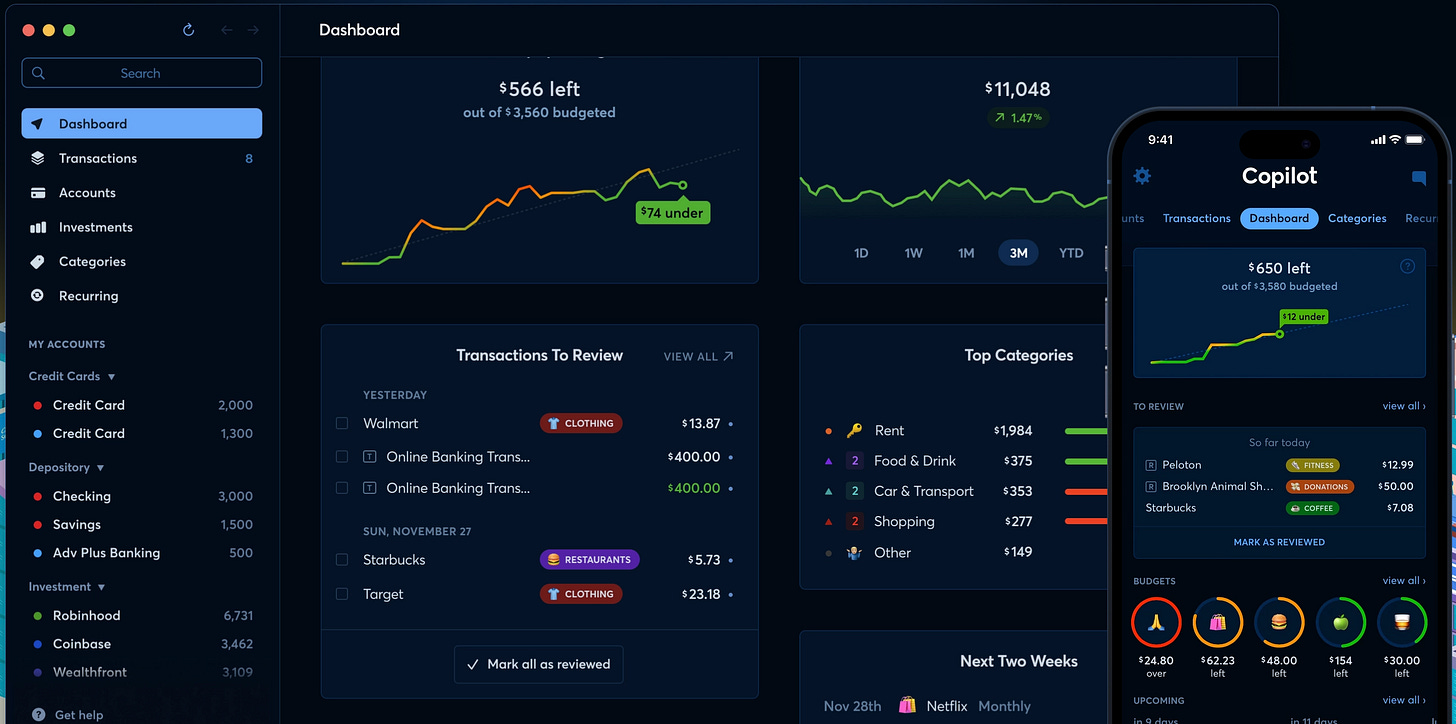The height and width of the screenshot is (724, 1456).
Task: Switch to the phone's Categories tab
Action: coord(1357,218)
